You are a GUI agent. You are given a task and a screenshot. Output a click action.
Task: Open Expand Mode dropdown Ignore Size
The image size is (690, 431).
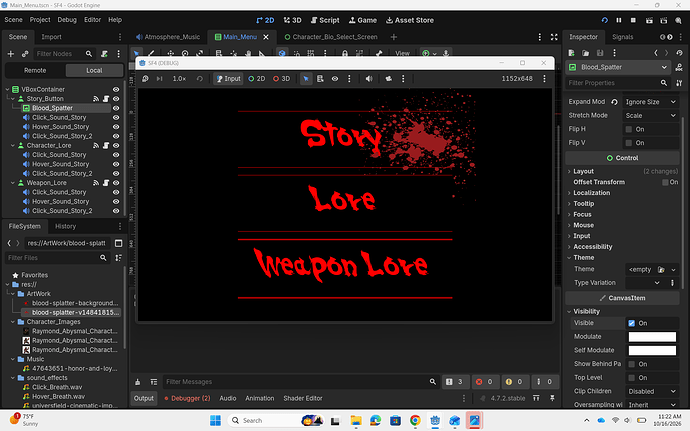point(650,102)
